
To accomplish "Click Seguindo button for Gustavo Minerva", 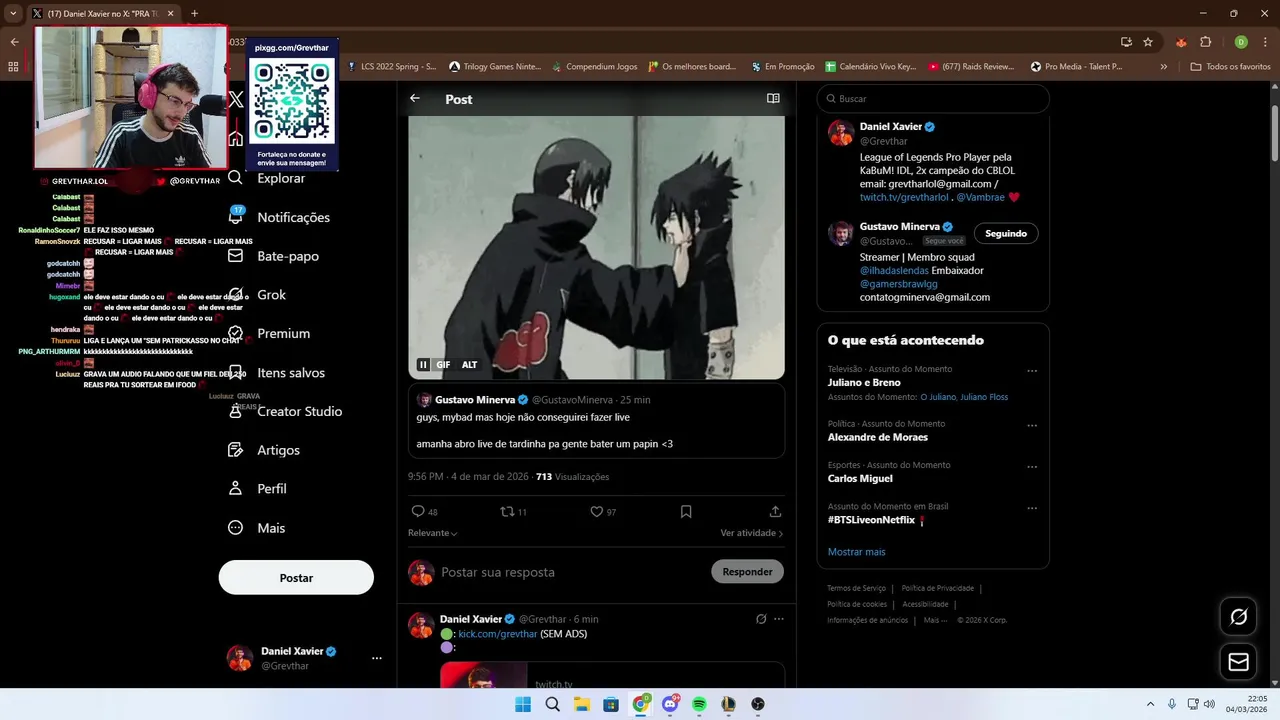I will click(x=1006, y=233).
